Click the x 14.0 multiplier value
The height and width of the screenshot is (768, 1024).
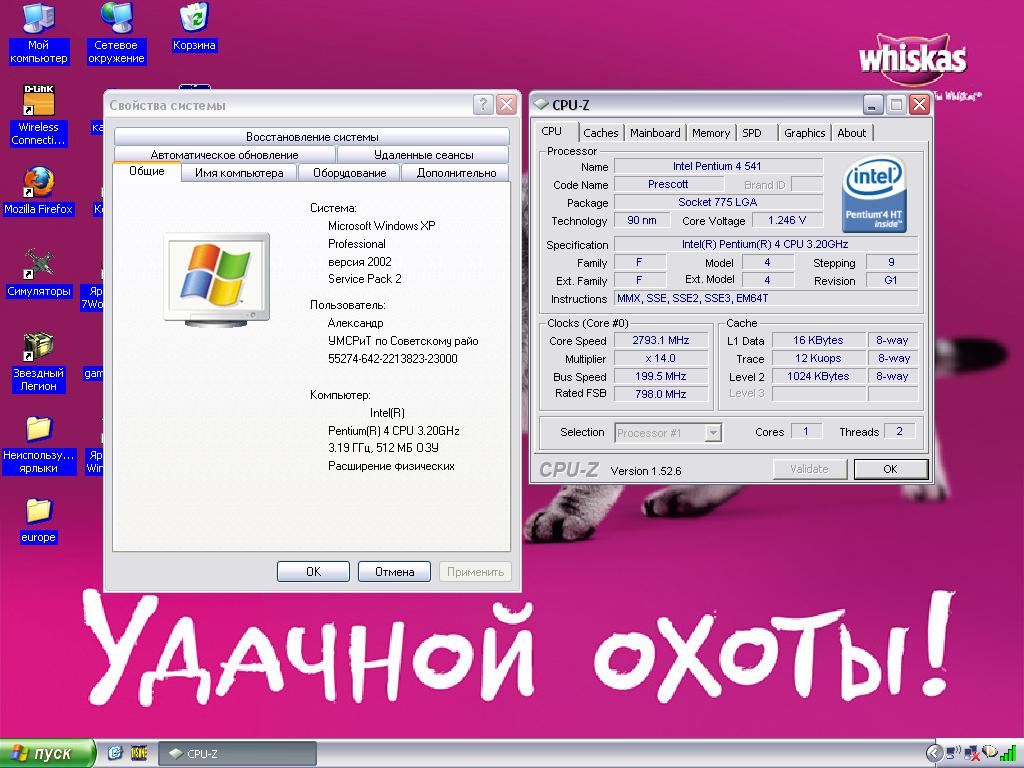click(661, 358)
